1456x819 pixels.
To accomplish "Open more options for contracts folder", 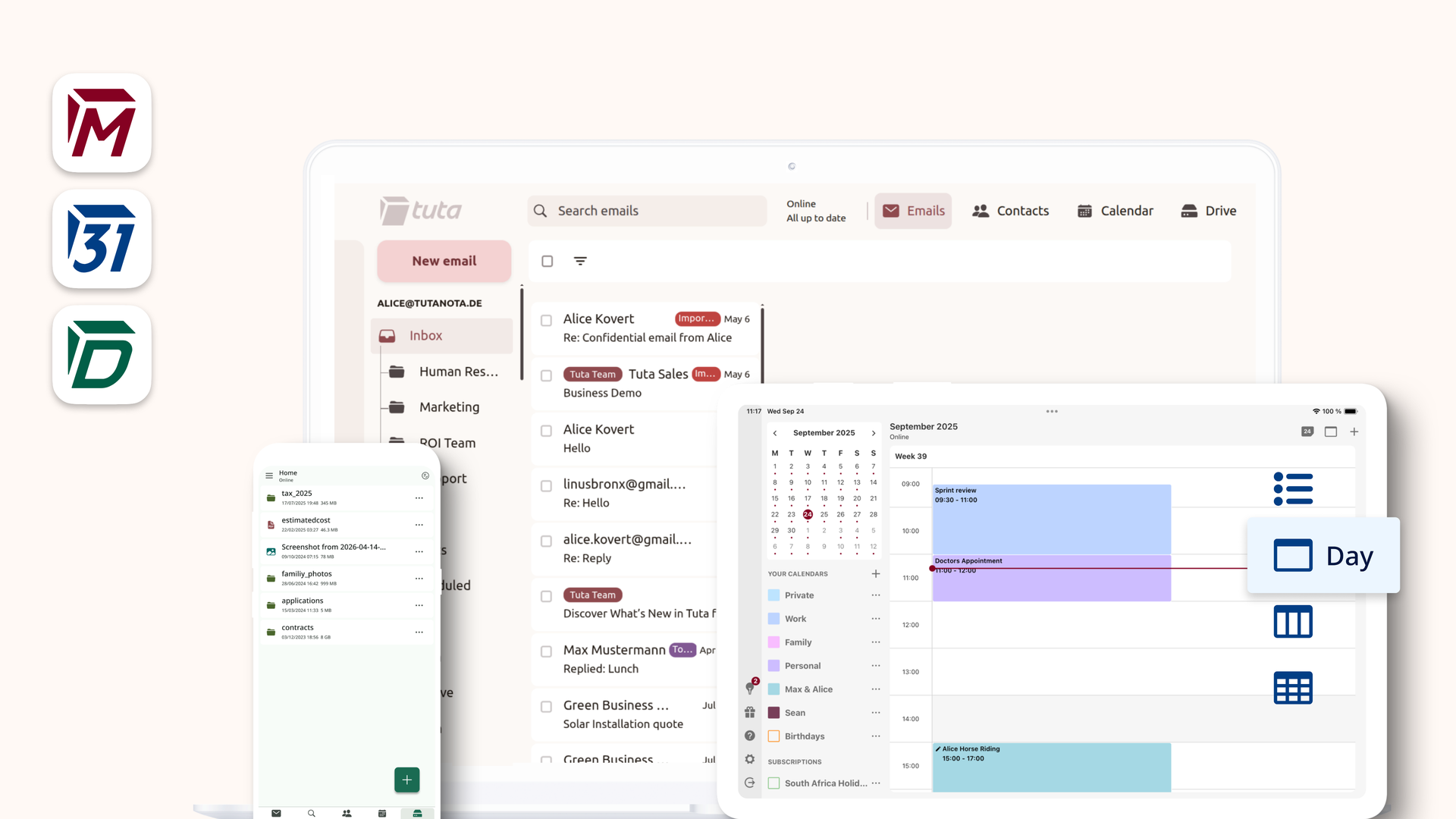I will pyautogui.click(x=419, y=632).
